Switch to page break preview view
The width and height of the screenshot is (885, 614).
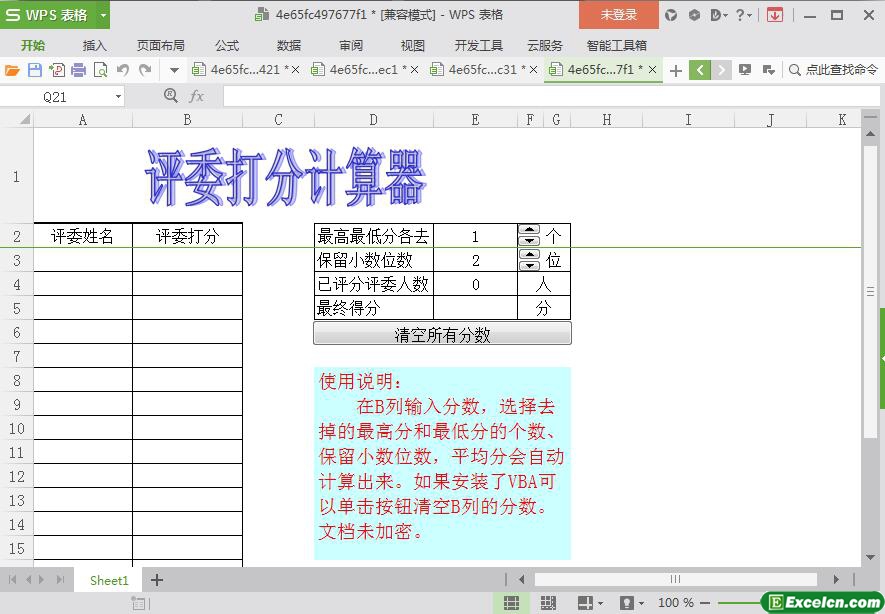pos(548,603)
